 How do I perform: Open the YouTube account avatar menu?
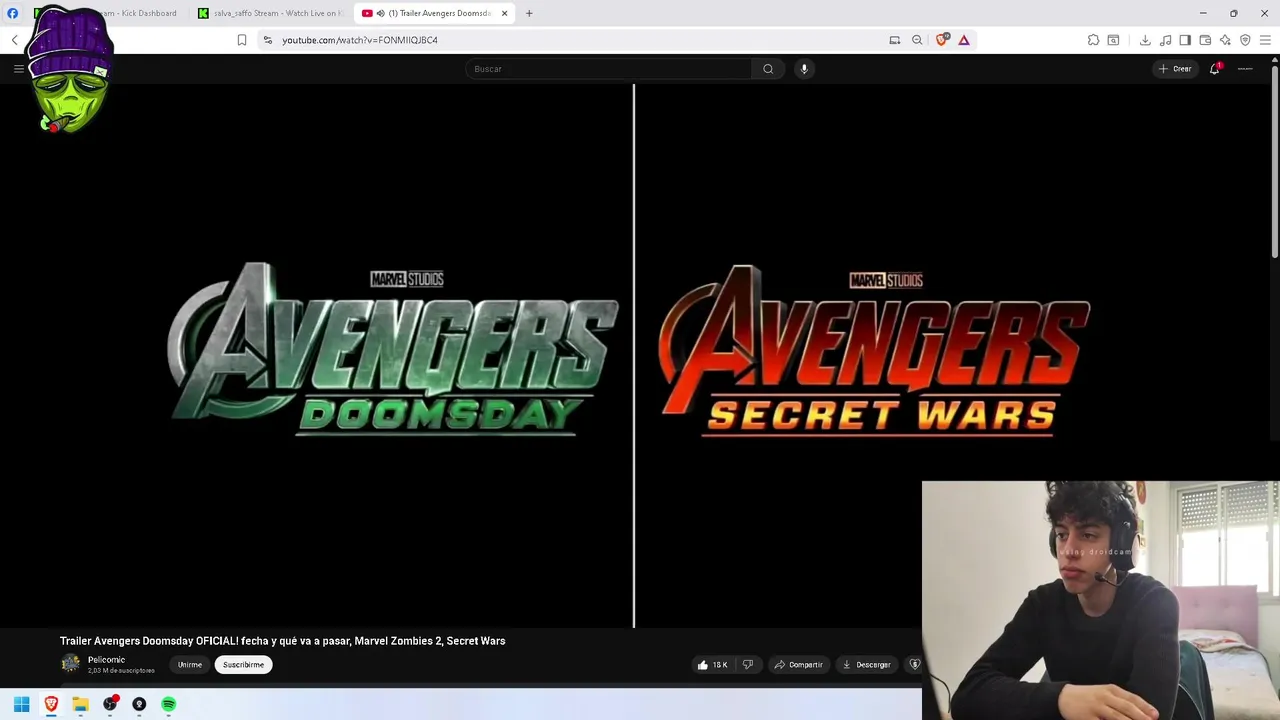pos(1245,69)
